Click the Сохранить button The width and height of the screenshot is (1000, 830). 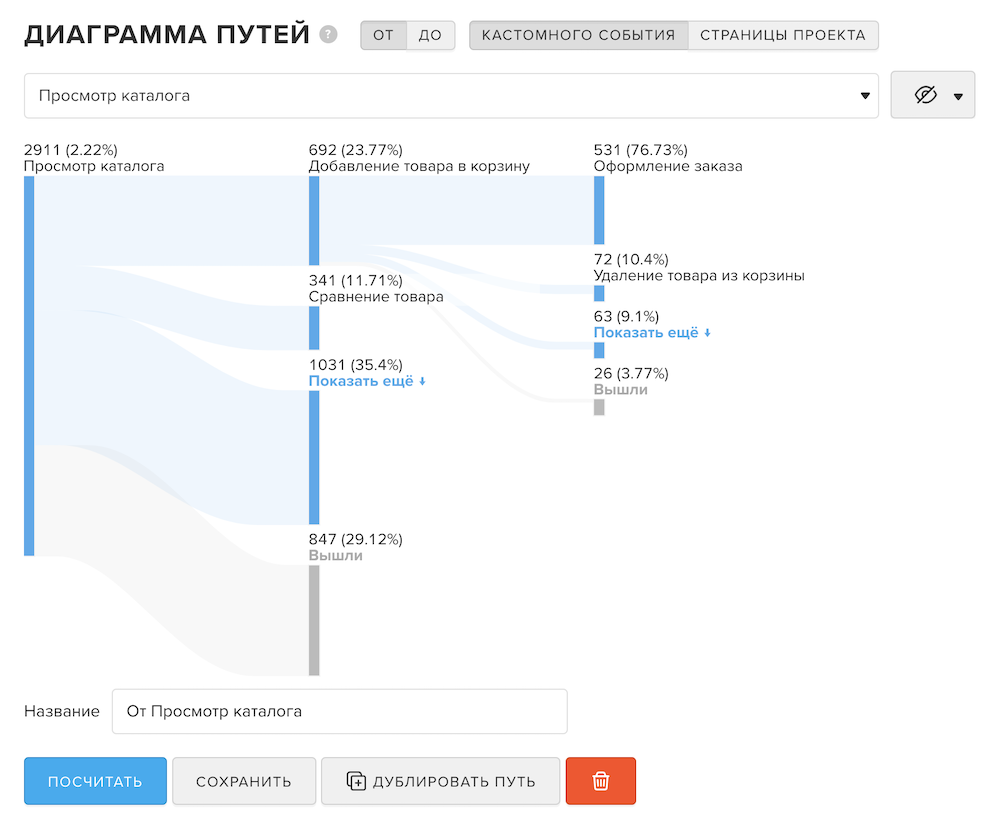coord(244,781)
